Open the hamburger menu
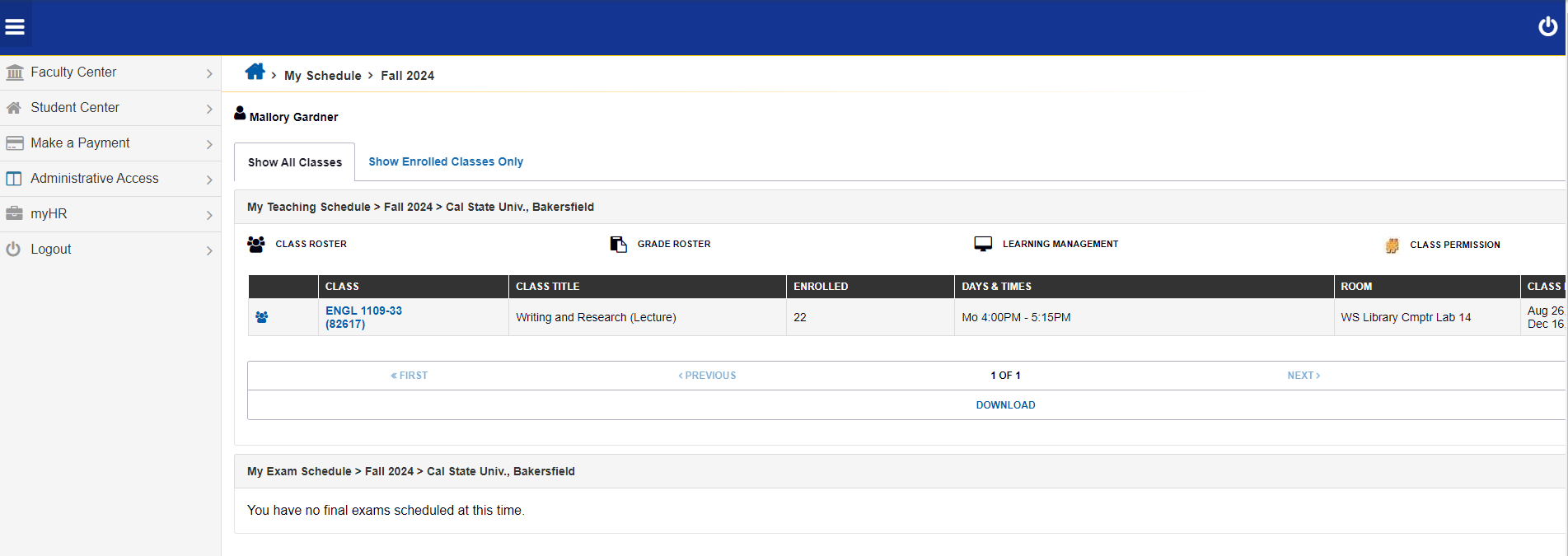 click(15, 27)
